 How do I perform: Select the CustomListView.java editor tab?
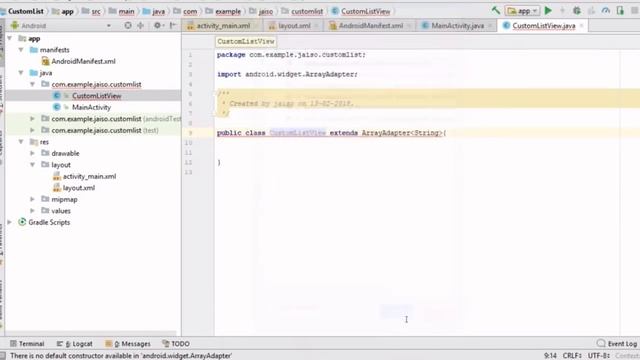[543, 26]
